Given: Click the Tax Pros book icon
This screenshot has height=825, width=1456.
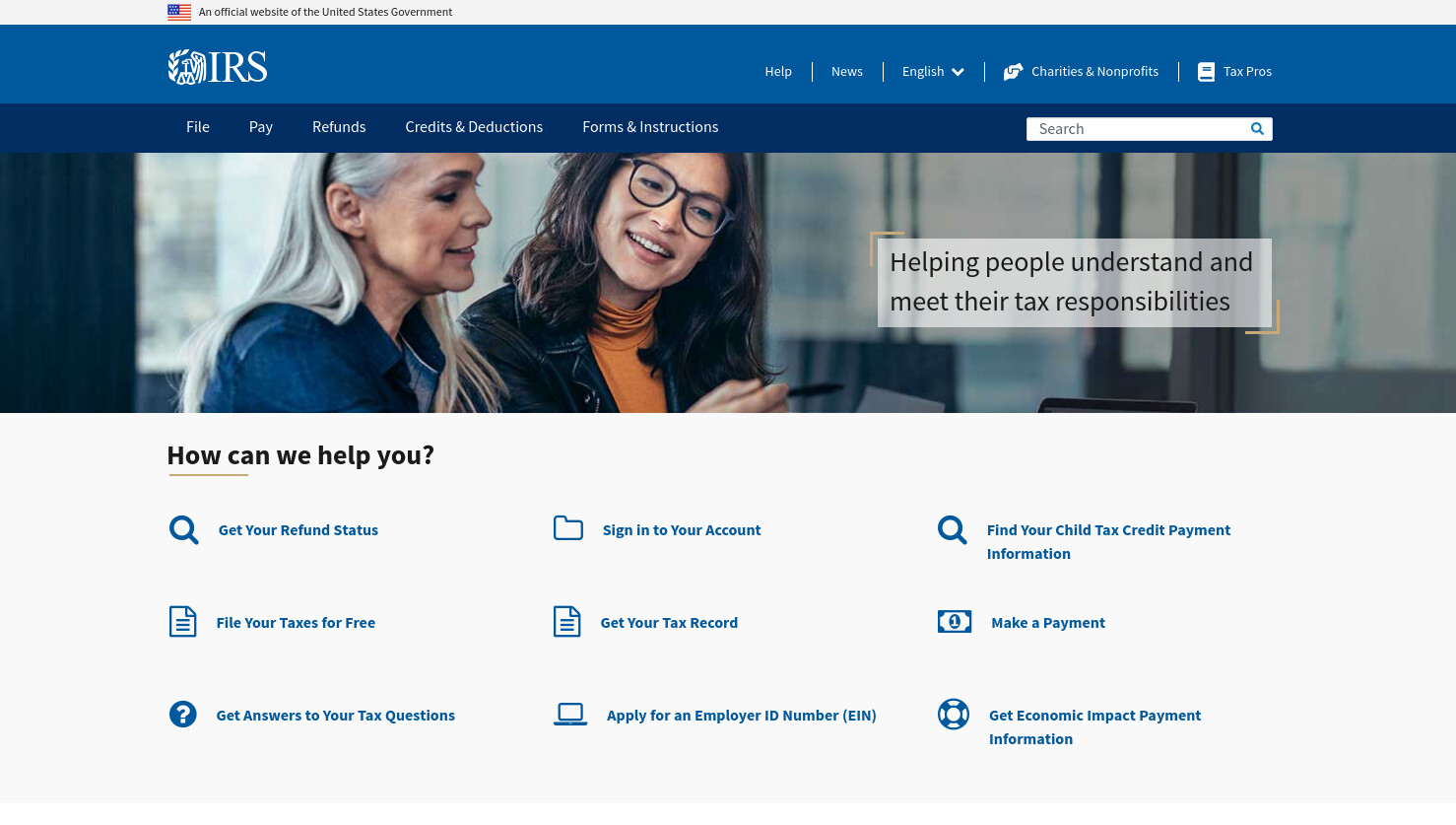Looking at the screenshot, I should click(1206, 72).
